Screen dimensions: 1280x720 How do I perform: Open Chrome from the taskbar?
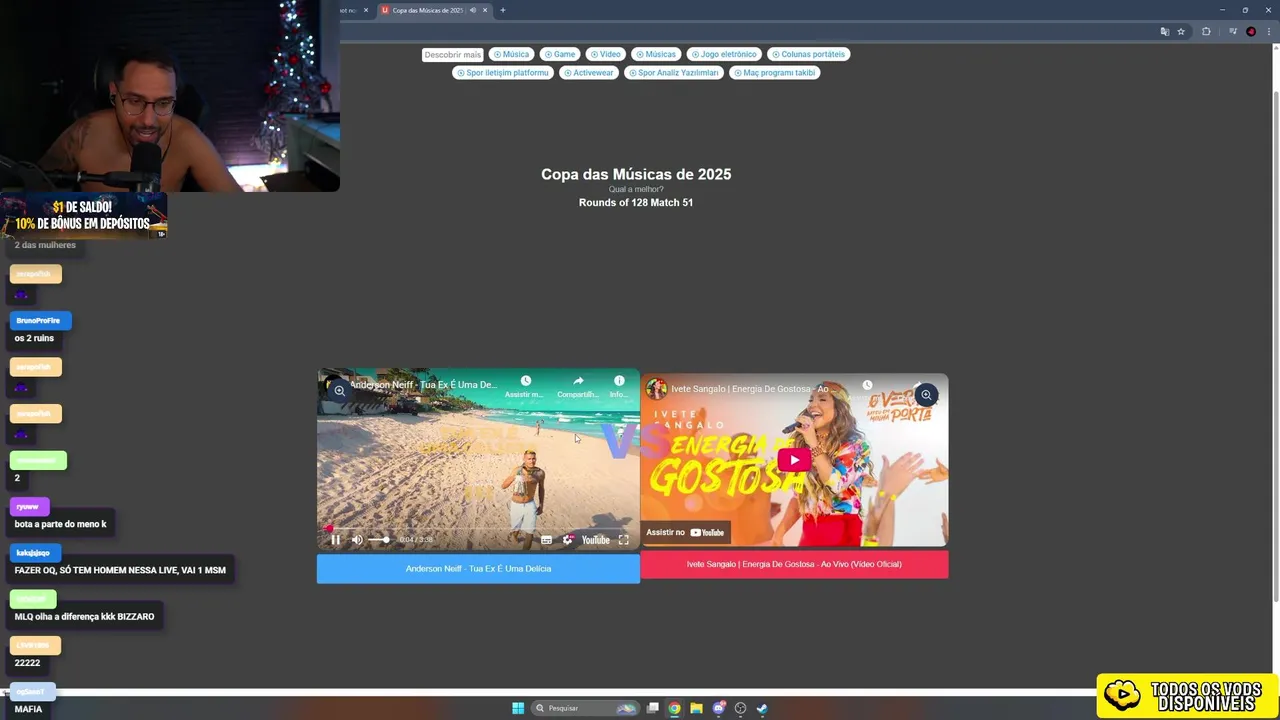pos(675,708)
